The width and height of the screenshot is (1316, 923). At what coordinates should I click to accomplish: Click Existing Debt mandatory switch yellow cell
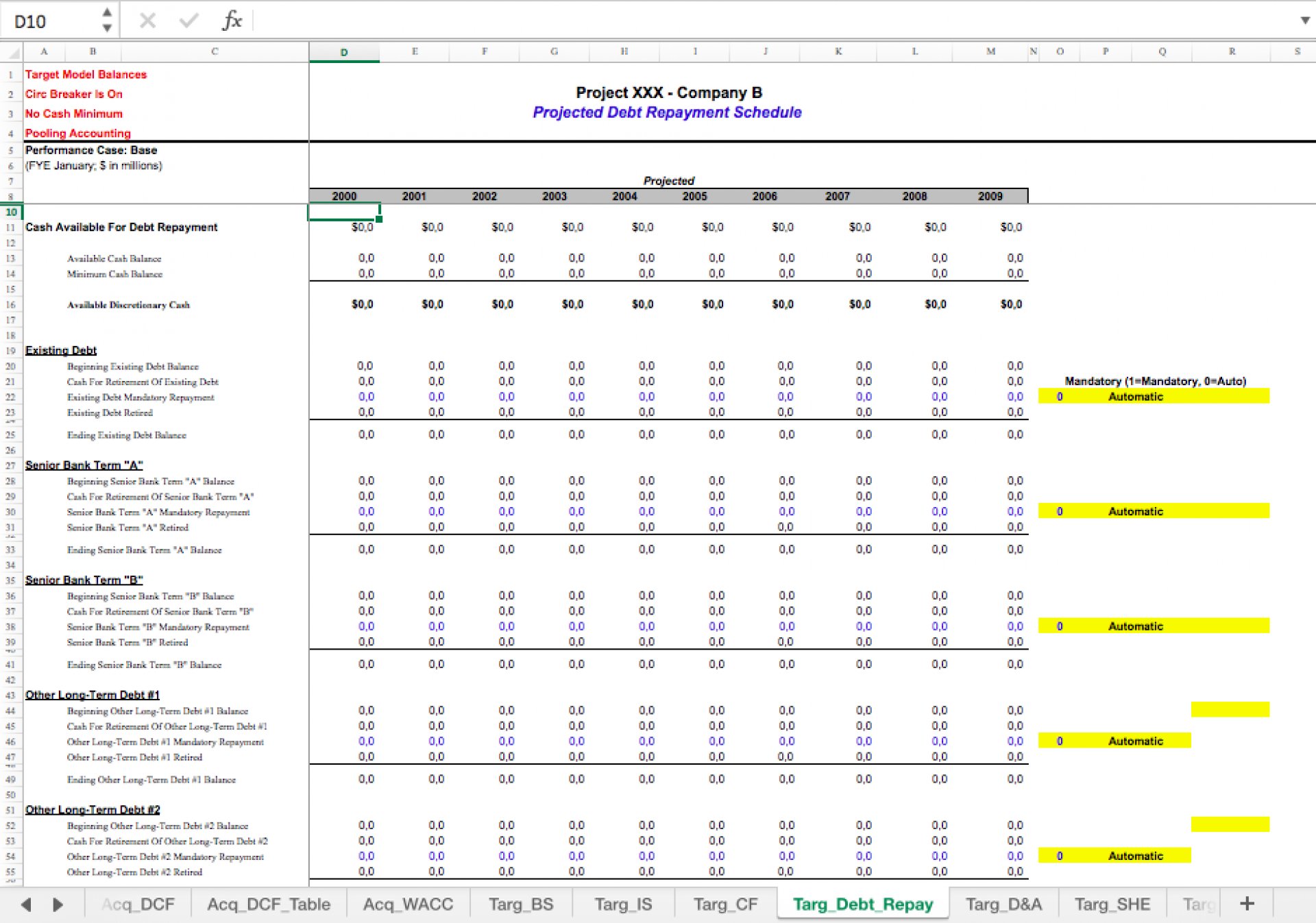[1060, 397]
